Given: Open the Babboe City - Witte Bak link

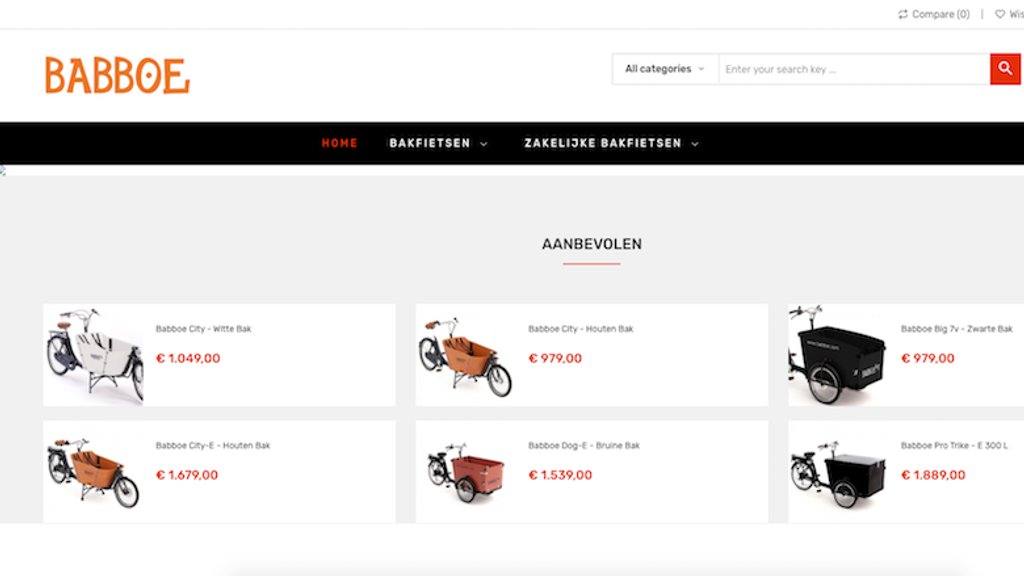Looking at the screenshot, I should (x=203, y=328).
